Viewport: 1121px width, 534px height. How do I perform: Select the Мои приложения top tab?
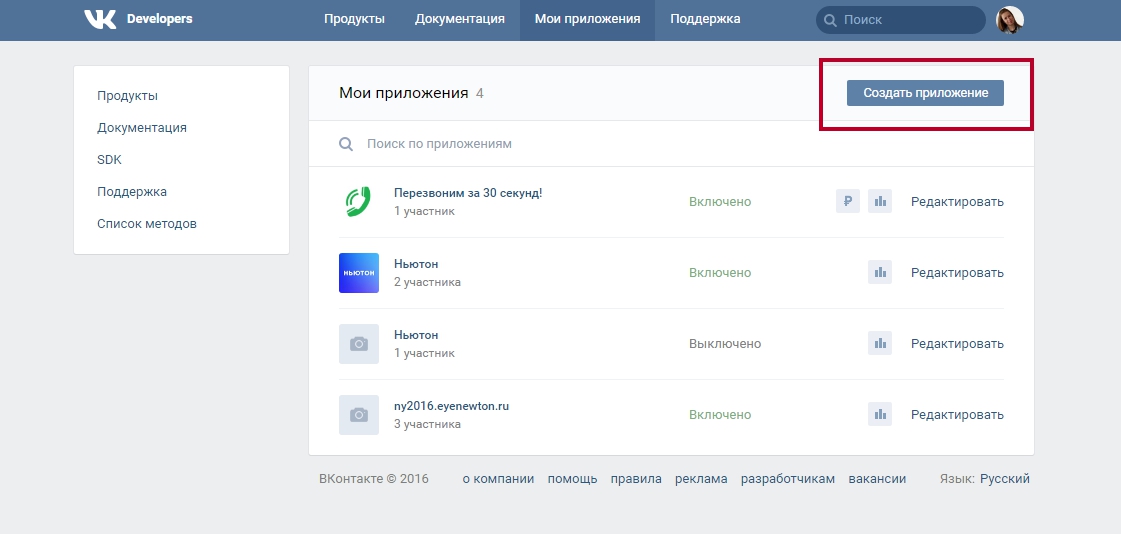coord(588,19)
